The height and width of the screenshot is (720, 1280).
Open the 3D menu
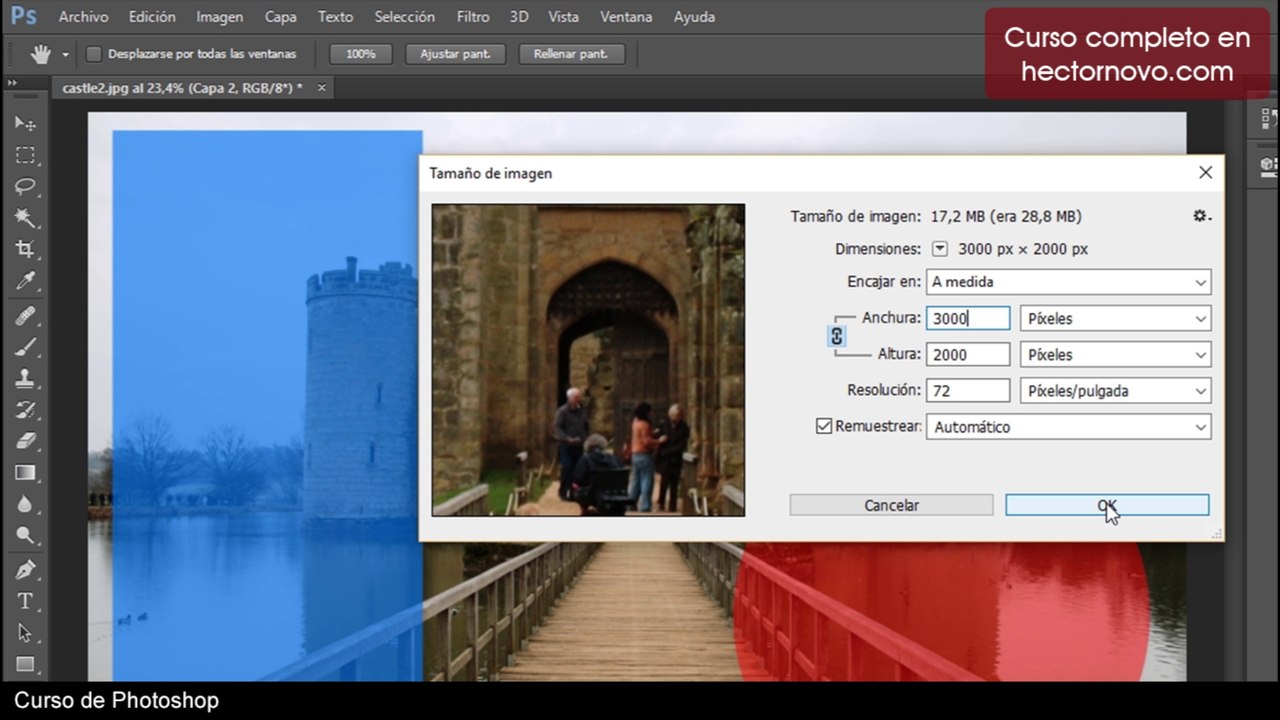tap(519, 17)
